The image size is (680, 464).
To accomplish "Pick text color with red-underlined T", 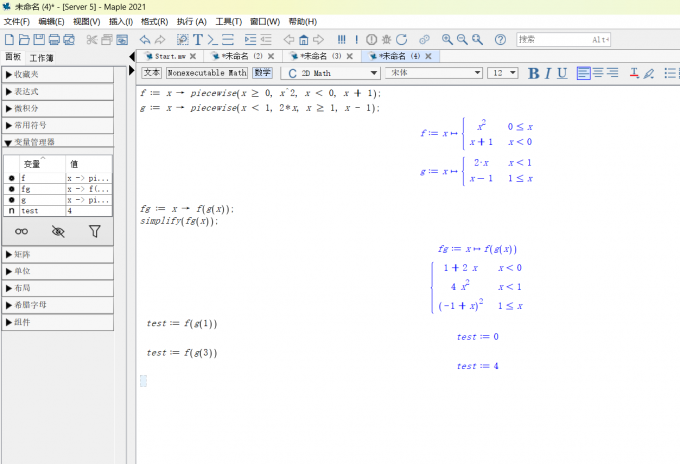I will click(x=634, y=73).
